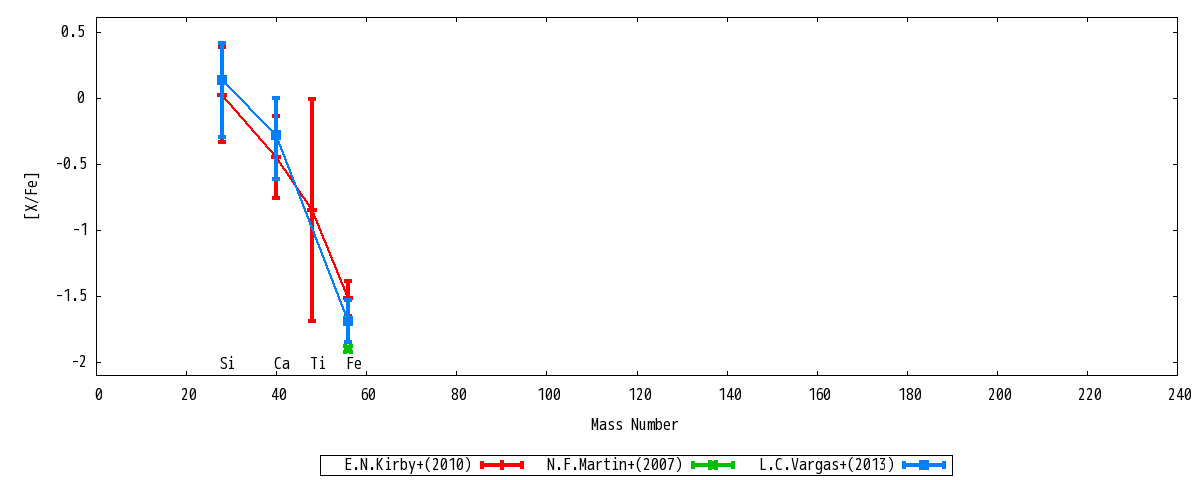Click x-axis tick label 160
Screen dimensions: 1200x480
[819, 395]
